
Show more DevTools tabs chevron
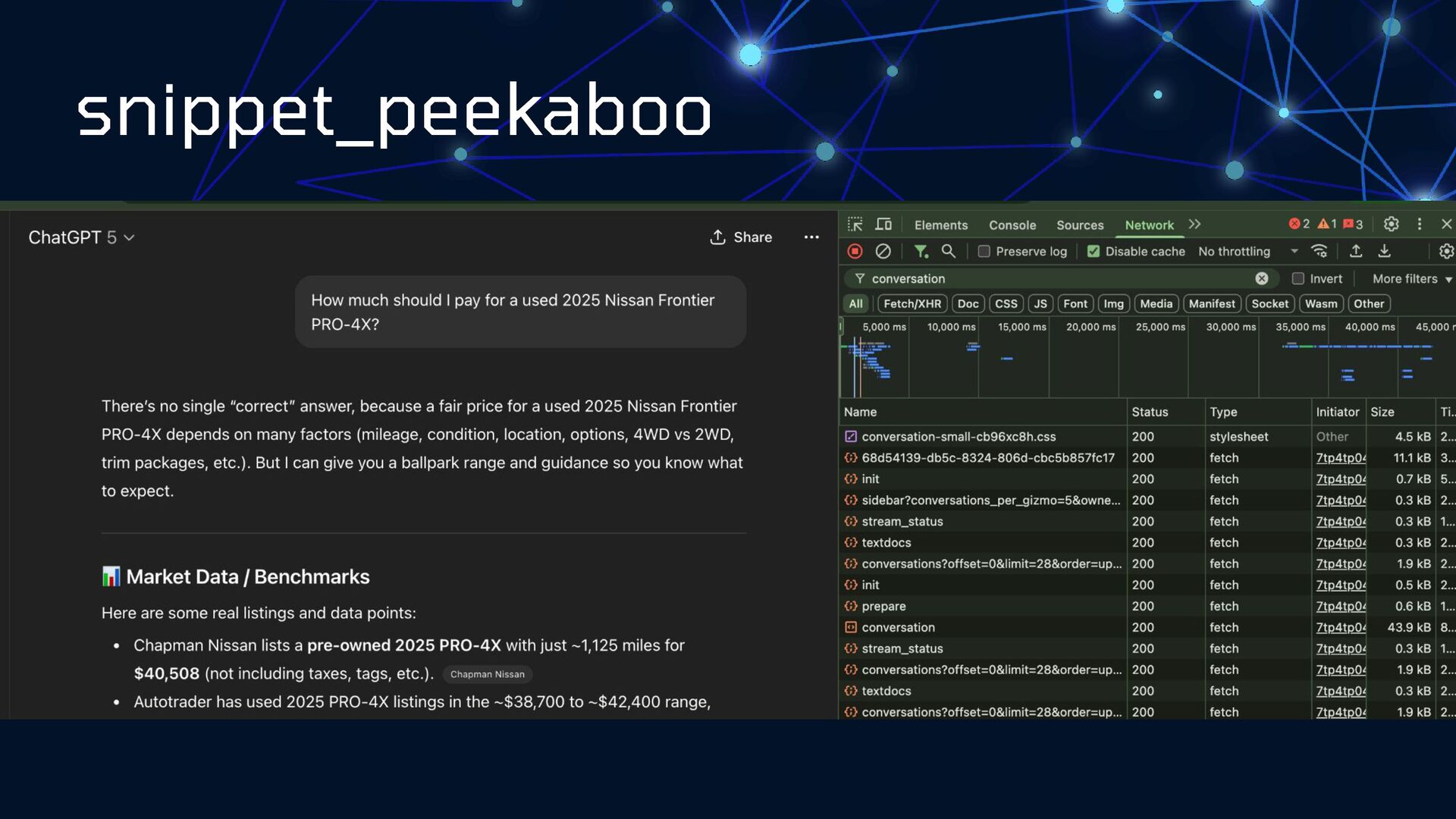(x=1194, y=224)
